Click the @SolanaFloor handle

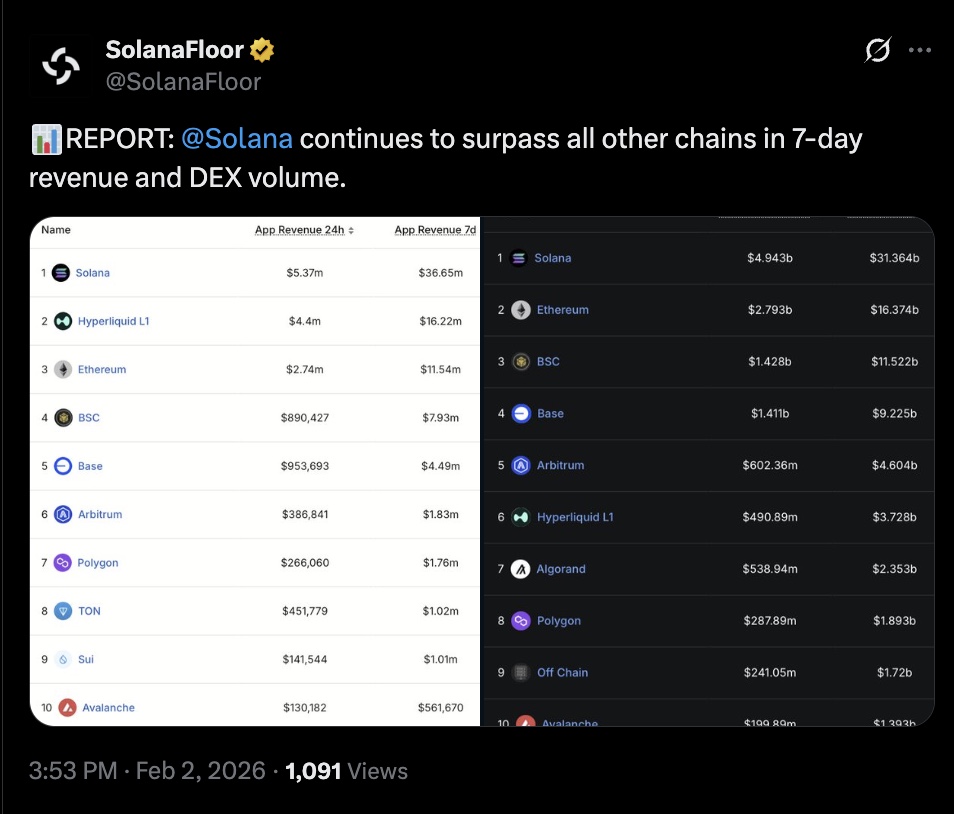pyautogui.click(x=183, y=81)
